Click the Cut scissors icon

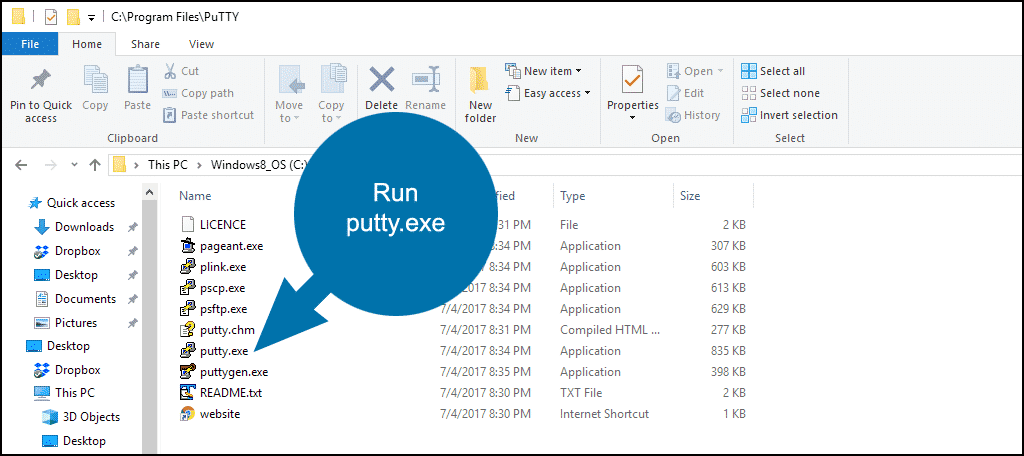point(170,71)
